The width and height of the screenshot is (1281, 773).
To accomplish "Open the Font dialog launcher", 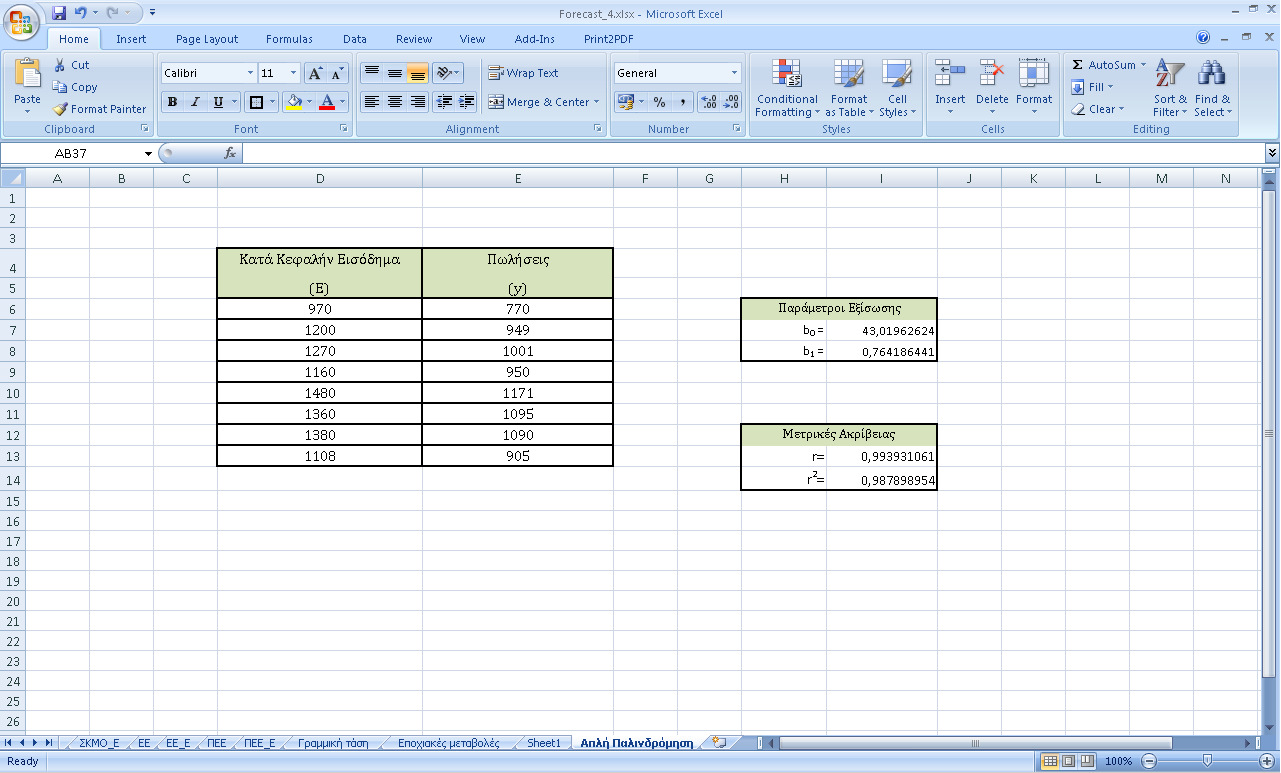I will 344,129.
